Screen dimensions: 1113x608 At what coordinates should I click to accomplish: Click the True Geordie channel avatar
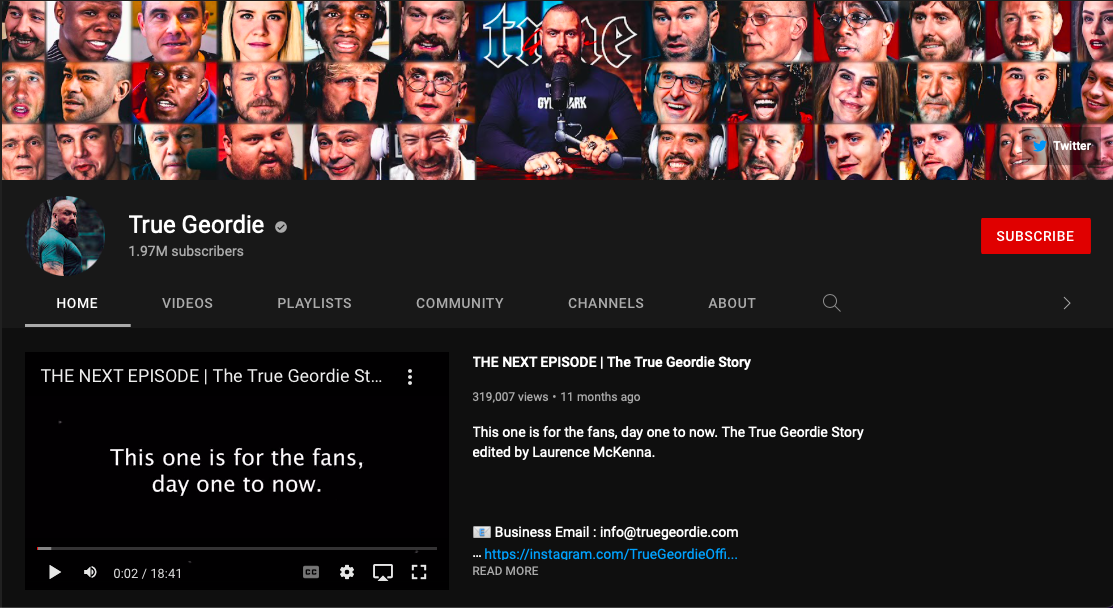65,236
